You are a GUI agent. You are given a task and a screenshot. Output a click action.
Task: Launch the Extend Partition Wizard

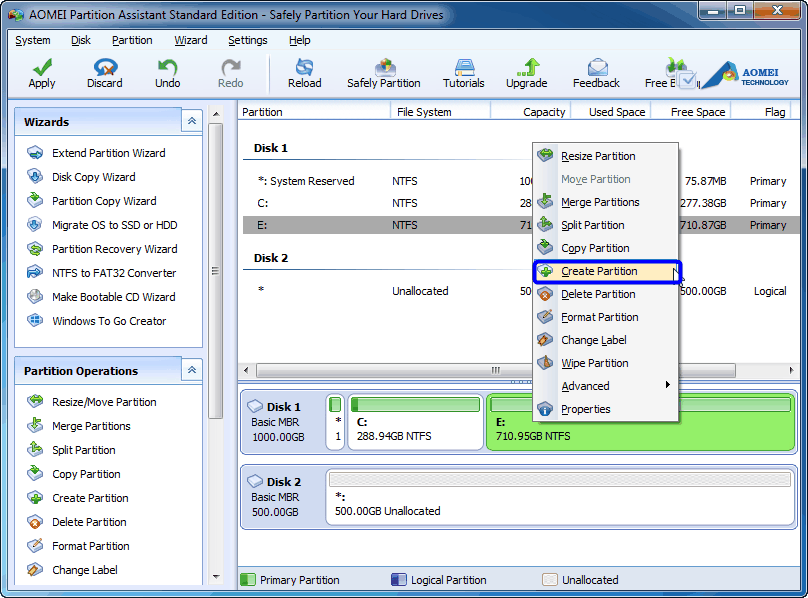click(x=96, y=153)
